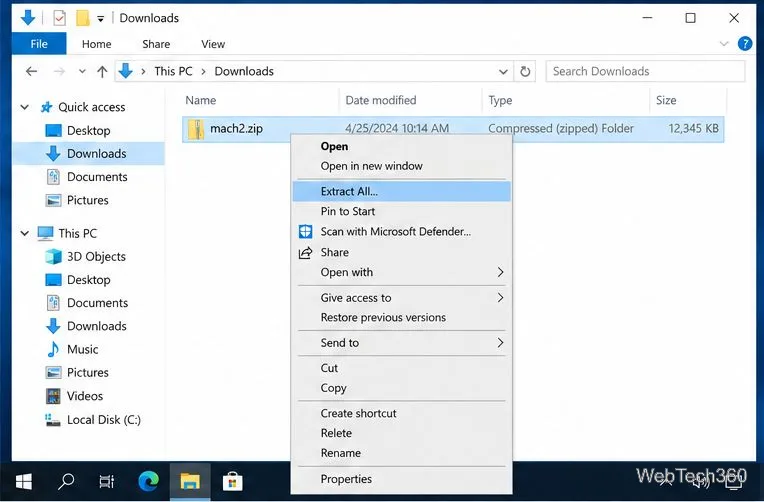
Task: Open Pictures under Quick access
Action: [88, 200]
